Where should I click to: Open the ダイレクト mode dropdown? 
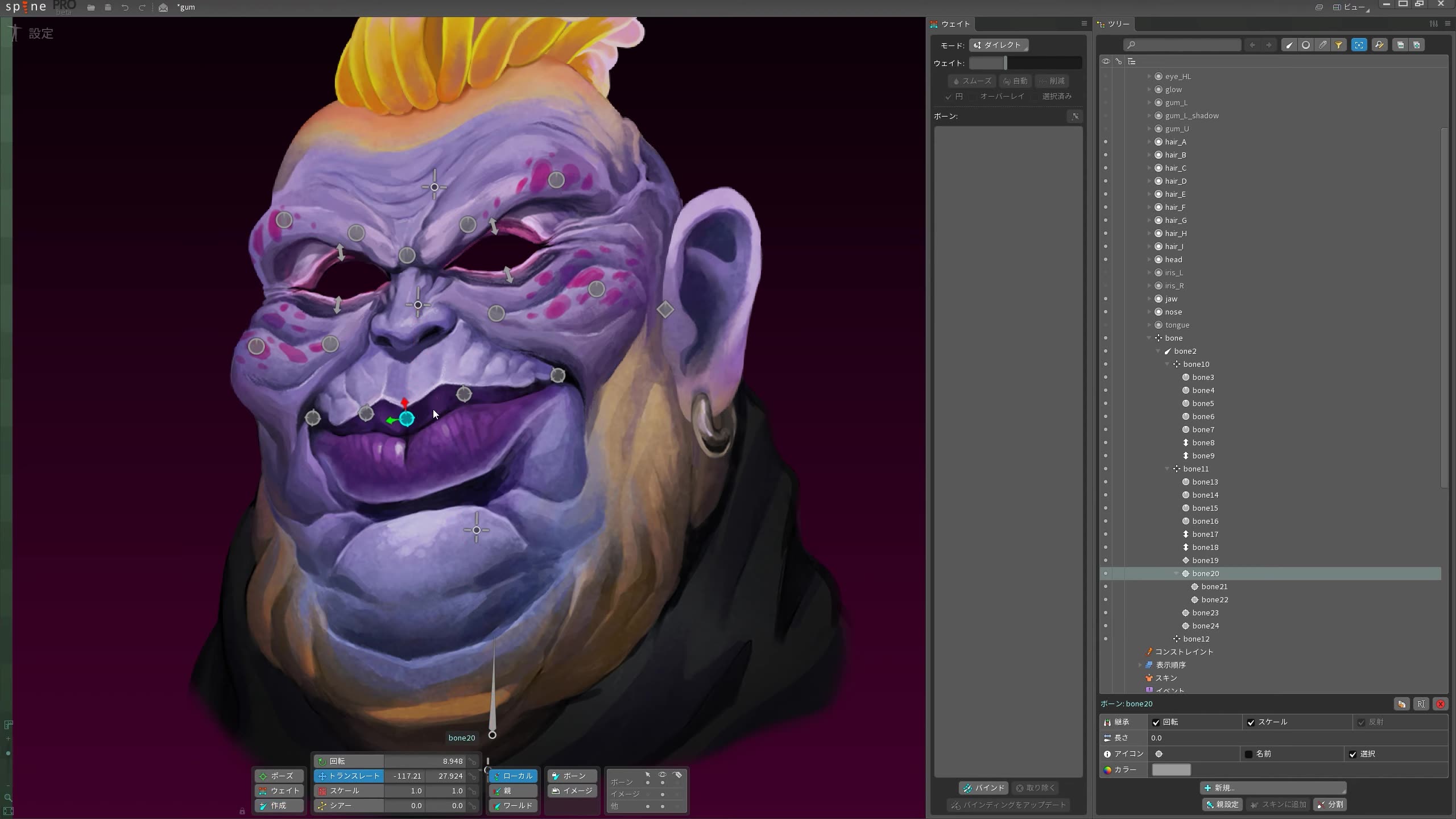[998, 45]
